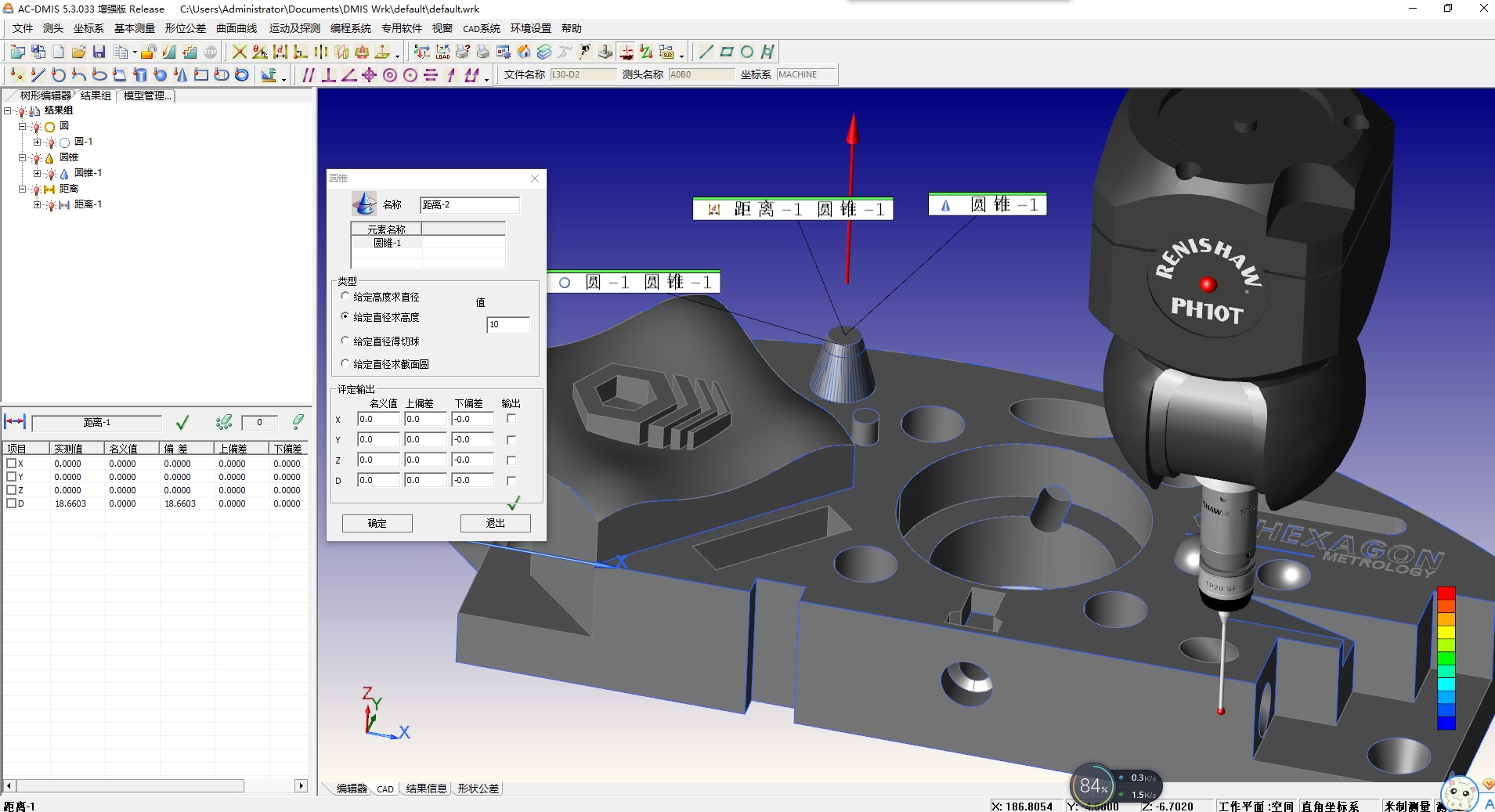The width and height of the screenshot is (1495, 812).
Task: Select radio 给定直径求截面圆
Action: (x=345, y=363)
